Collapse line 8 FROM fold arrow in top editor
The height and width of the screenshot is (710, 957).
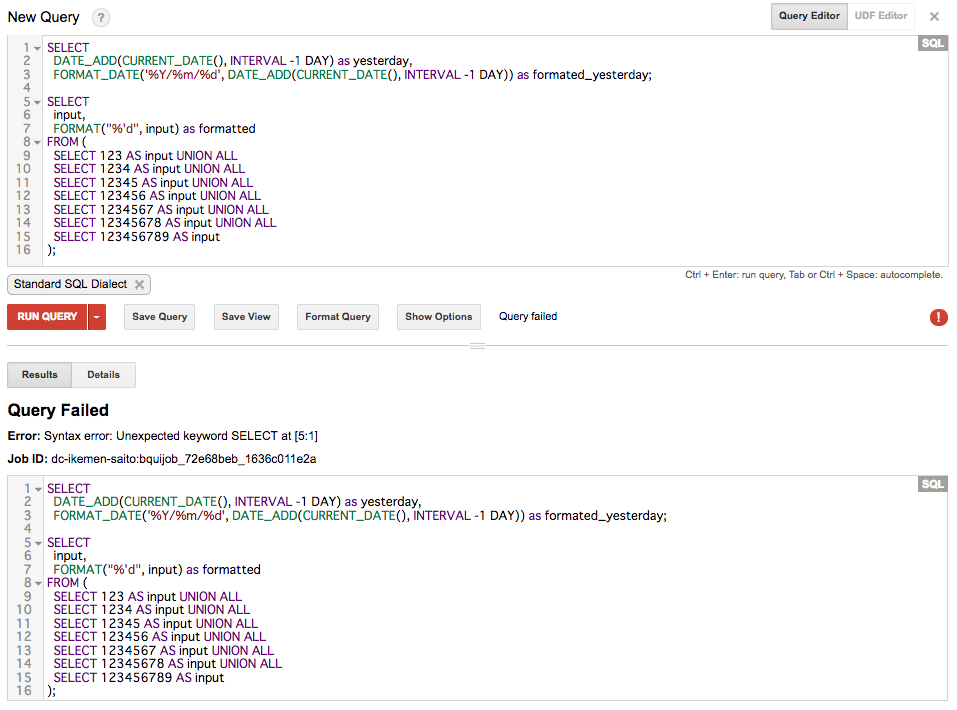37,142
